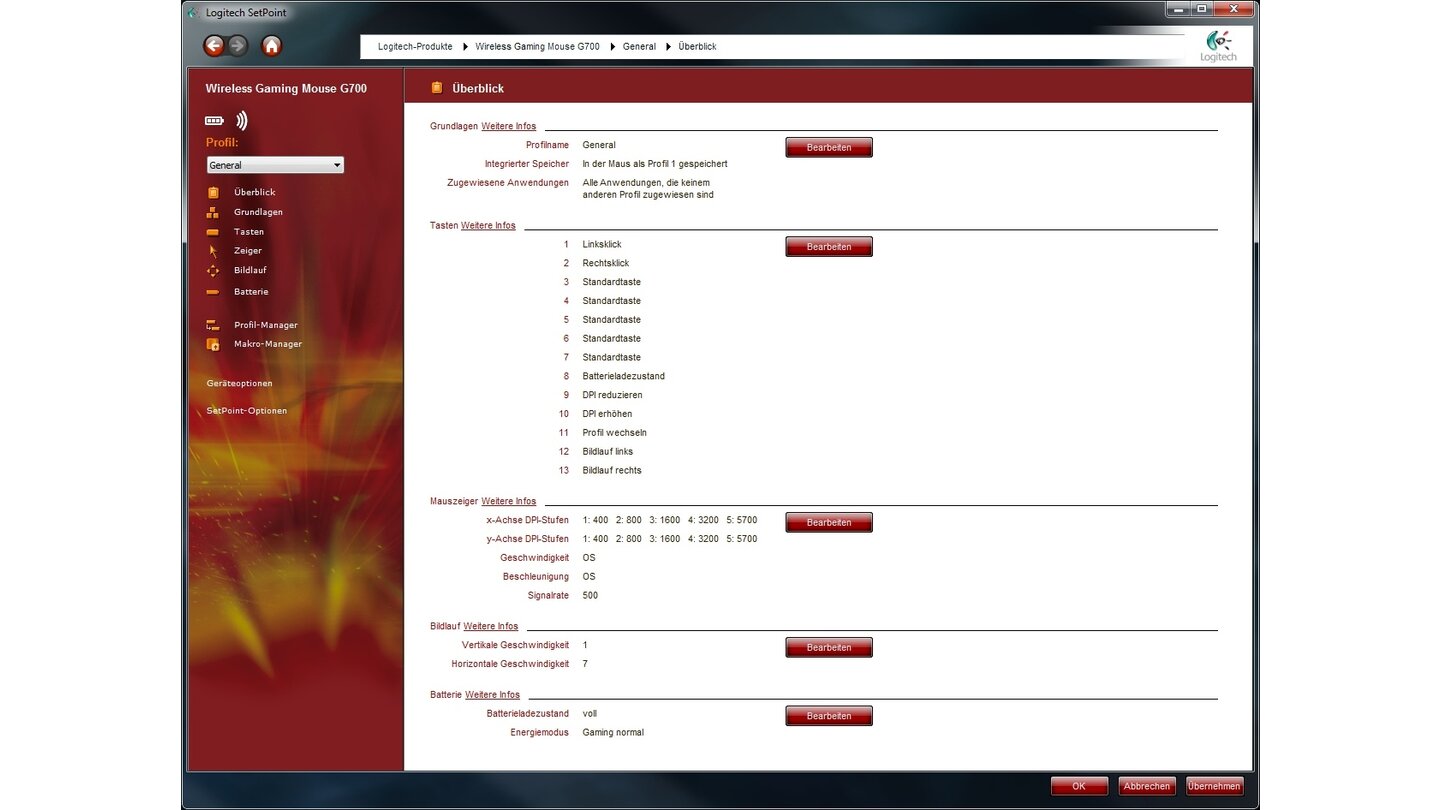The width and height of the screenshot is (1440, 810).
Task: Click Bearbeiten in the Grundlagen section
Action: (x=829, y=148)
